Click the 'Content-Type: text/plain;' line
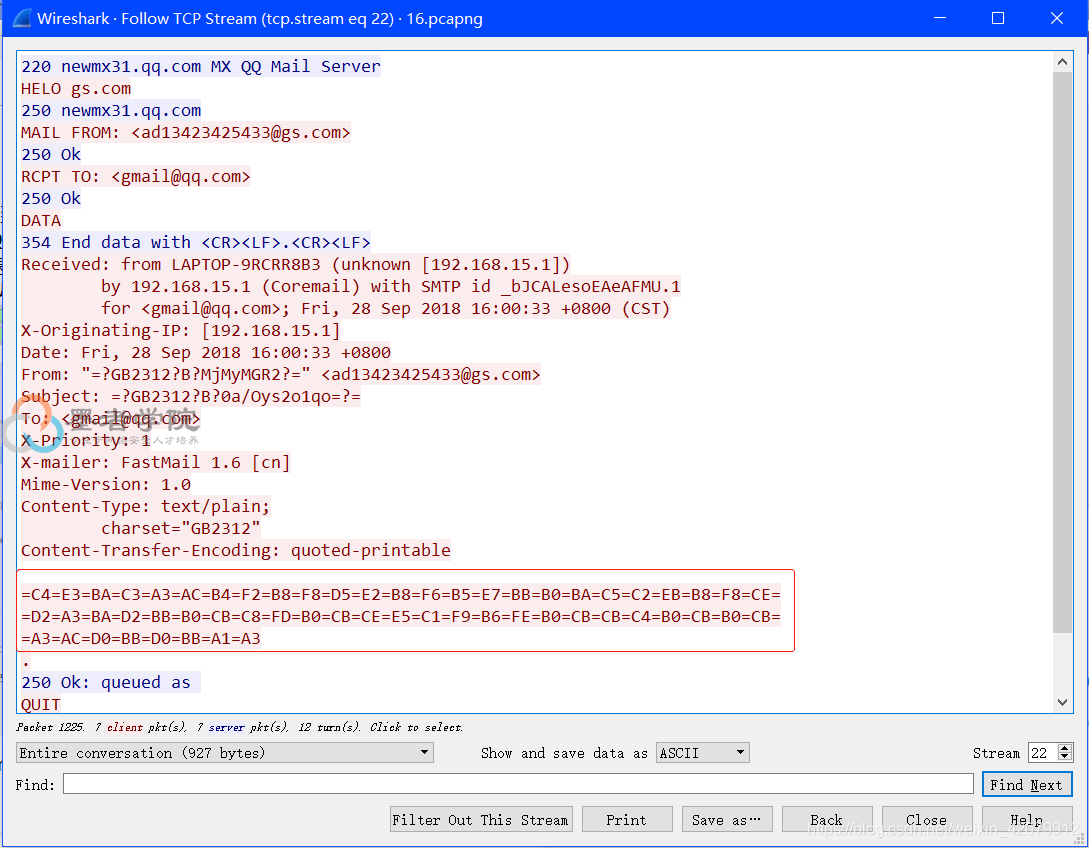The height and width of the screenshot is (848, 1089). 146,506
